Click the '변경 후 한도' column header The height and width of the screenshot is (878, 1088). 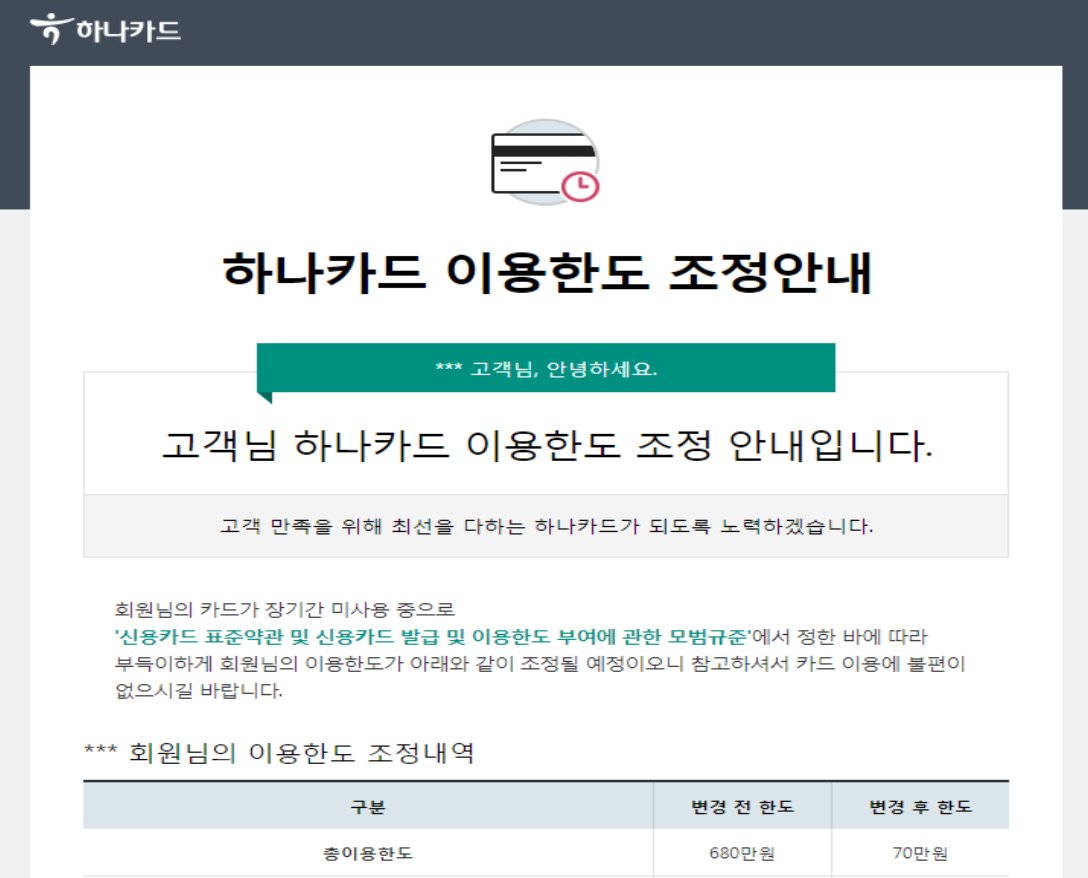(921, 807)
